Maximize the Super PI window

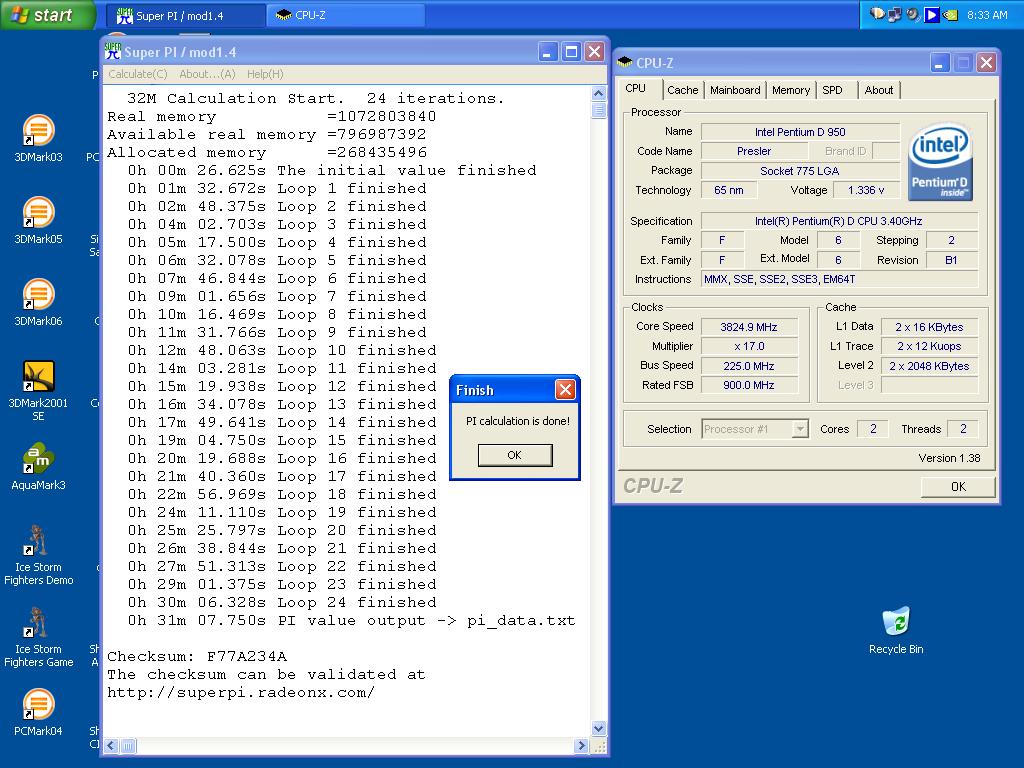pos(571,52)
